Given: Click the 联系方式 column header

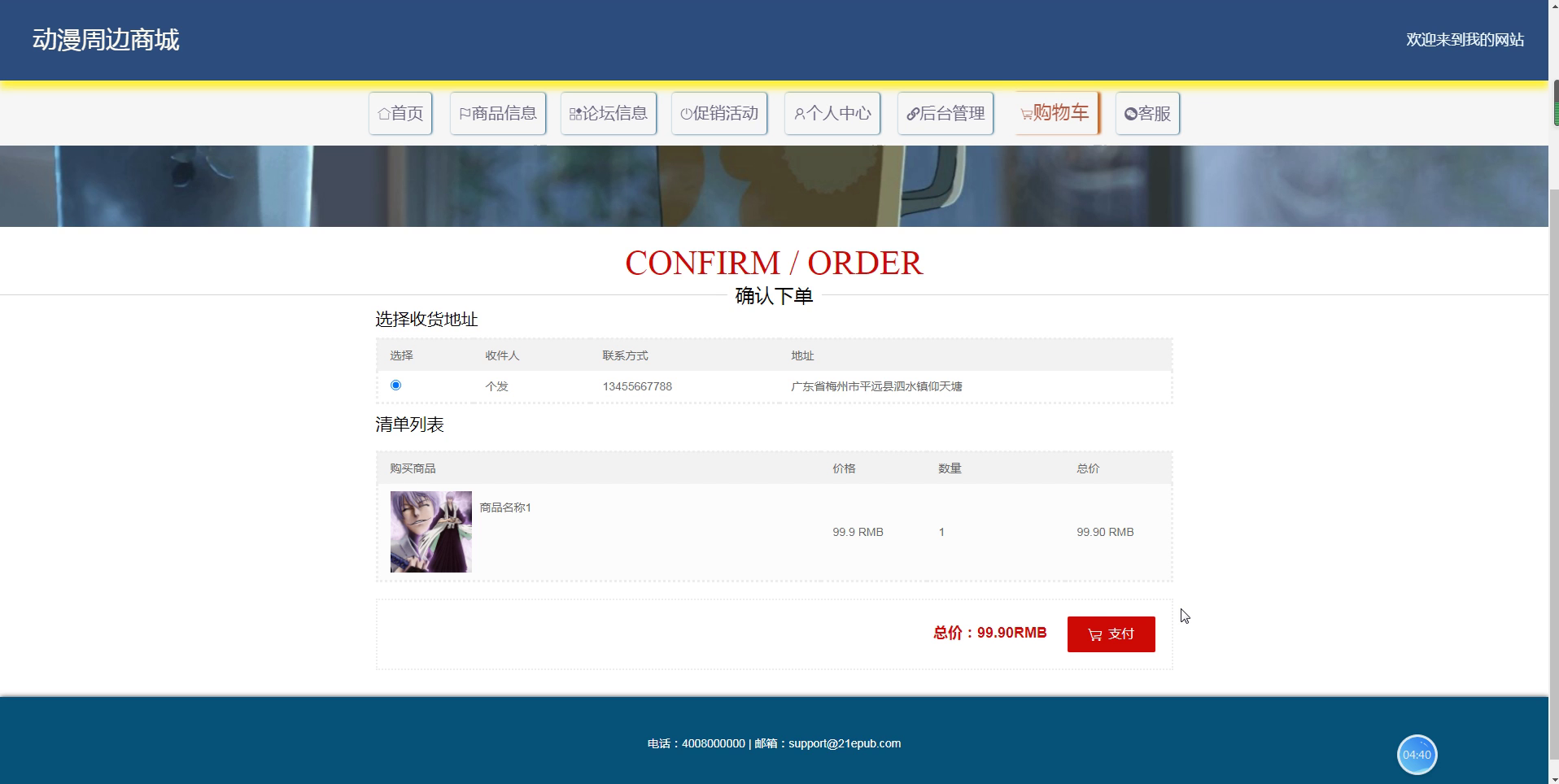Looking at the screenshot, I should click(625, 355).
